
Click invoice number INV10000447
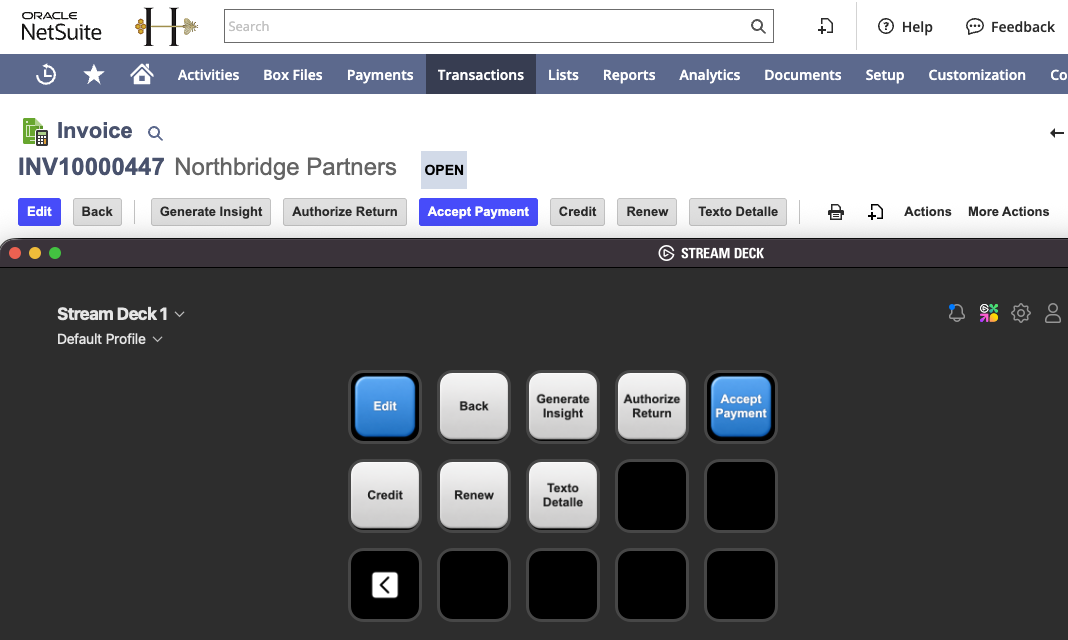(x=91, y=167)
